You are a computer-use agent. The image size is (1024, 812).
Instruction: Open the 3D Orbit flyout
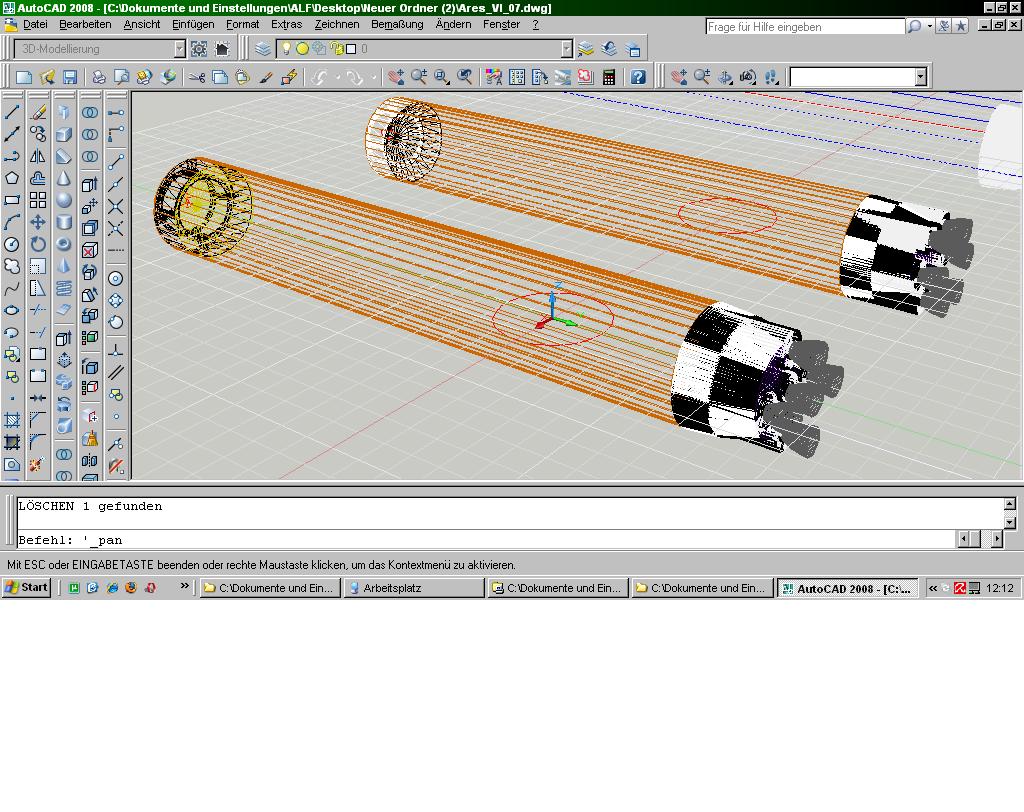tap(725, 77)
